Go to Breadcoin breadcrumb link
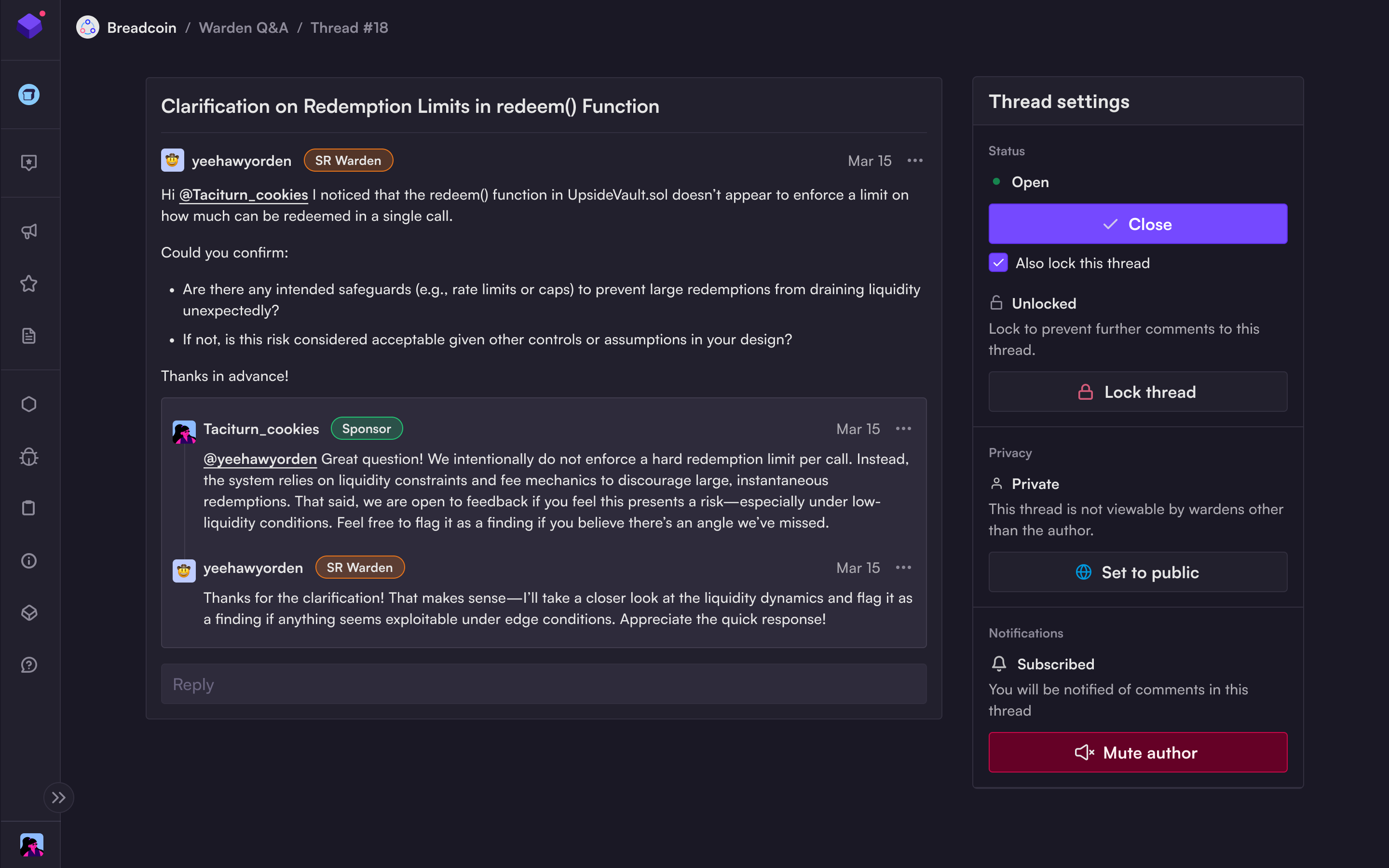 (141, 27)
